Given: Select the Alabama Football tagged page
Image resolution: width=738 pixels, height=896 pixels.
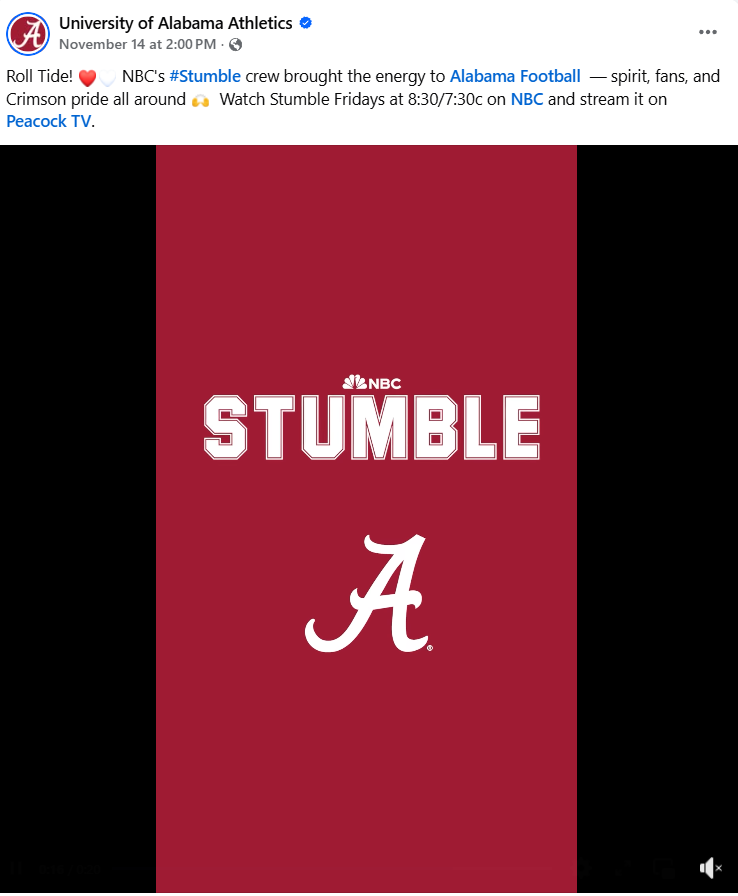Looking at the screenshot, I should click(x=515, y=76).
